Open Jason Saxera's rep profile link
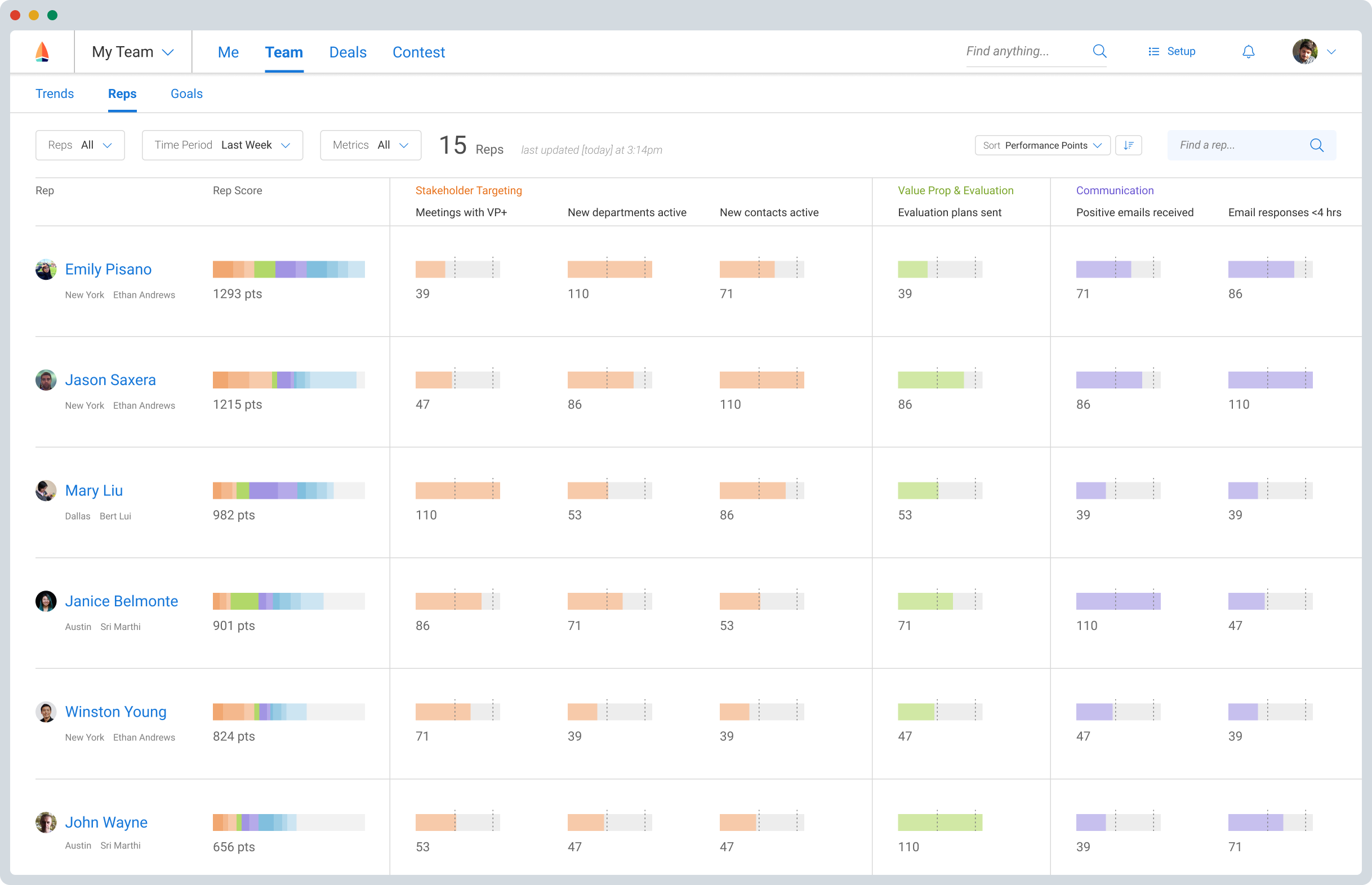This screenshot has height=885, width=1372. (x=110, y=380)
